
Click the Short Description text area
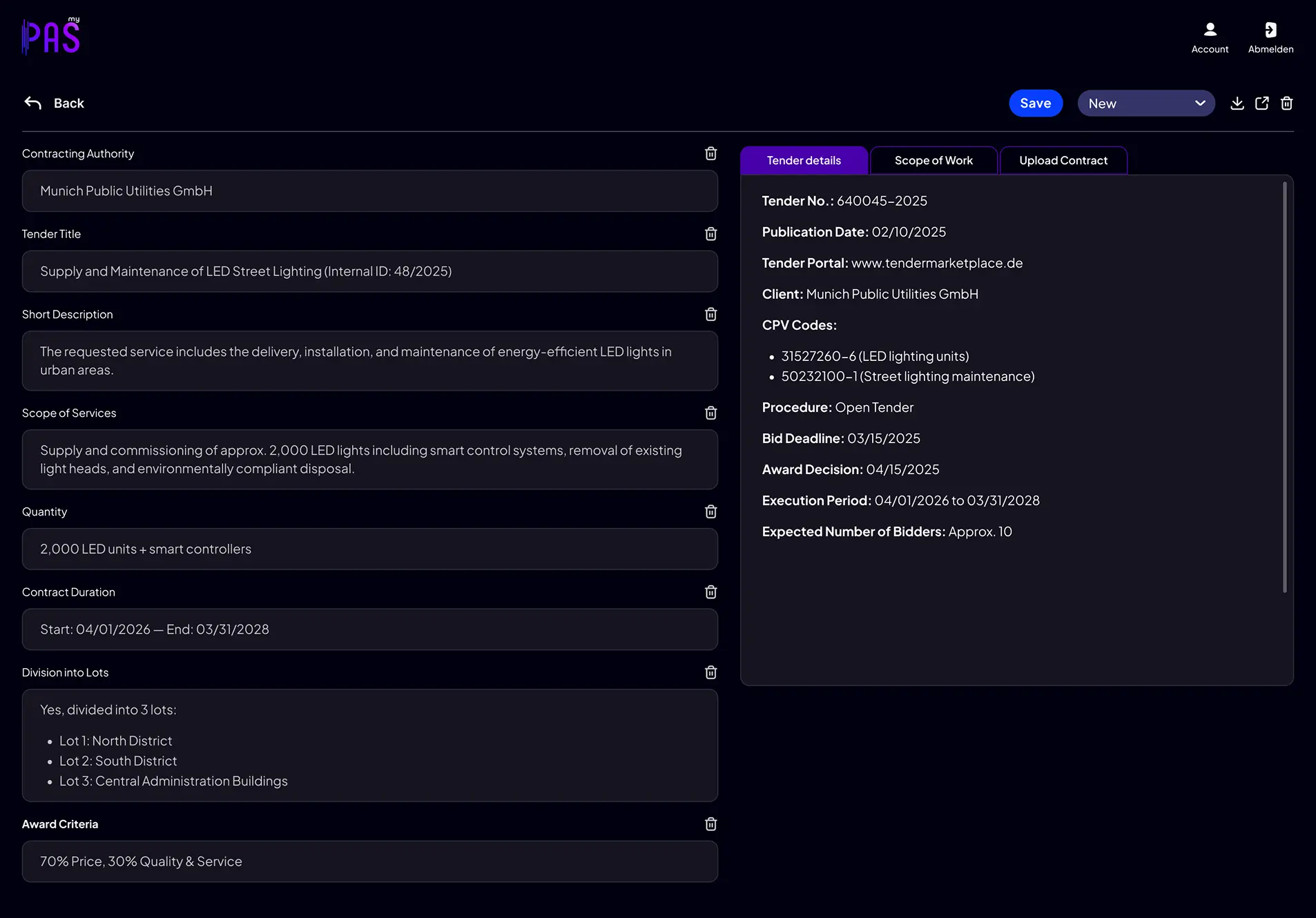pyautogui.click(x=370, y=361)
